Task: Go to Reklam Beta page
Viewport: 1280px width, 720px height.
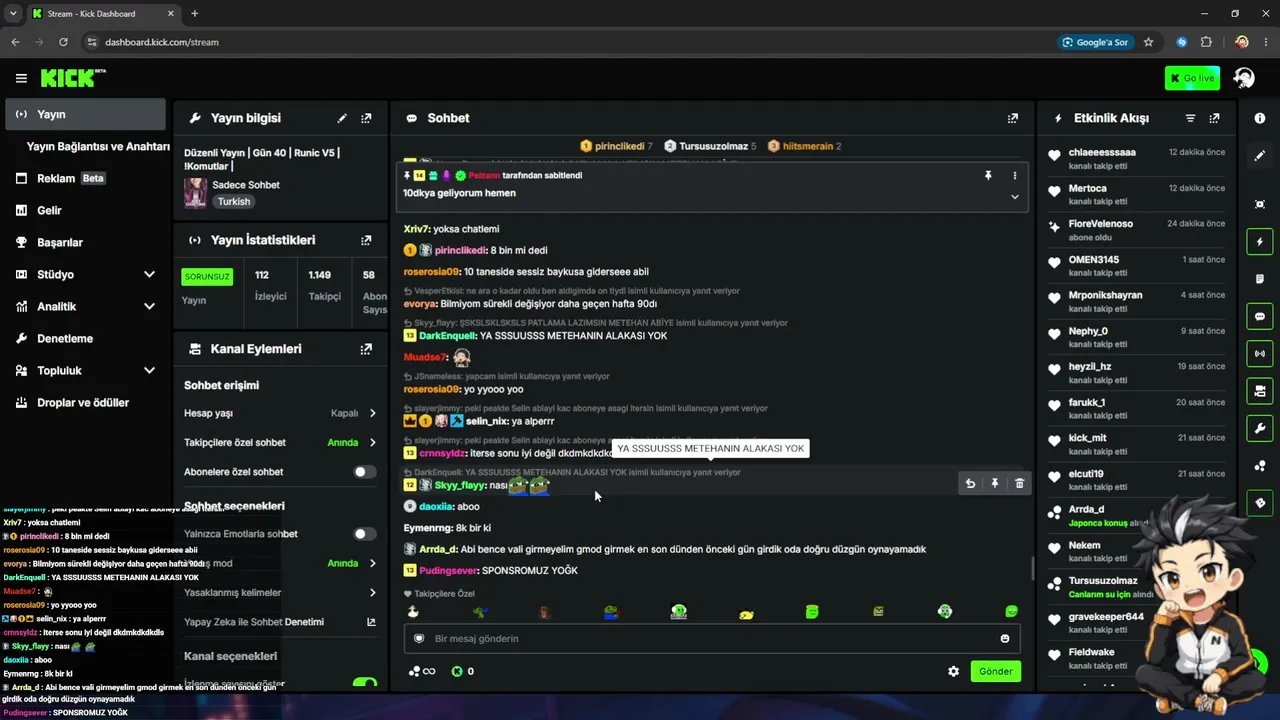Action: click(85, 178)
